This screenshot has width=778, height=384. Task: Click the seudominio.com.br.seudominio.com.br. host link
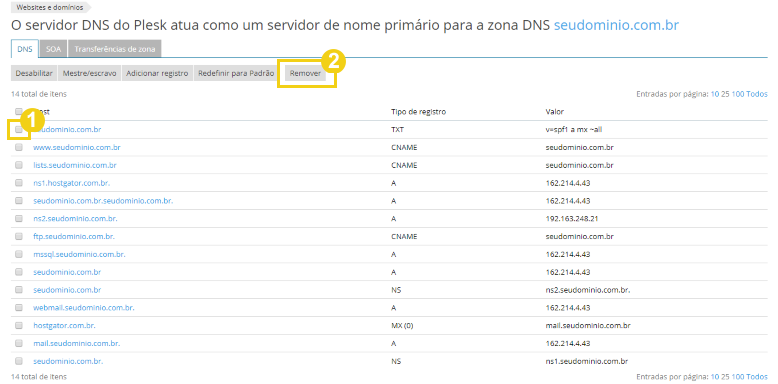[x=103, y=200]
